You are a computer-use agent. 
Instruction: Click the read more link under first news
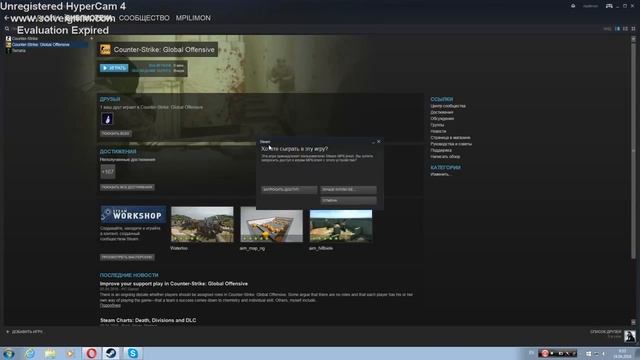pyautogui.click(x=110, y=305)
